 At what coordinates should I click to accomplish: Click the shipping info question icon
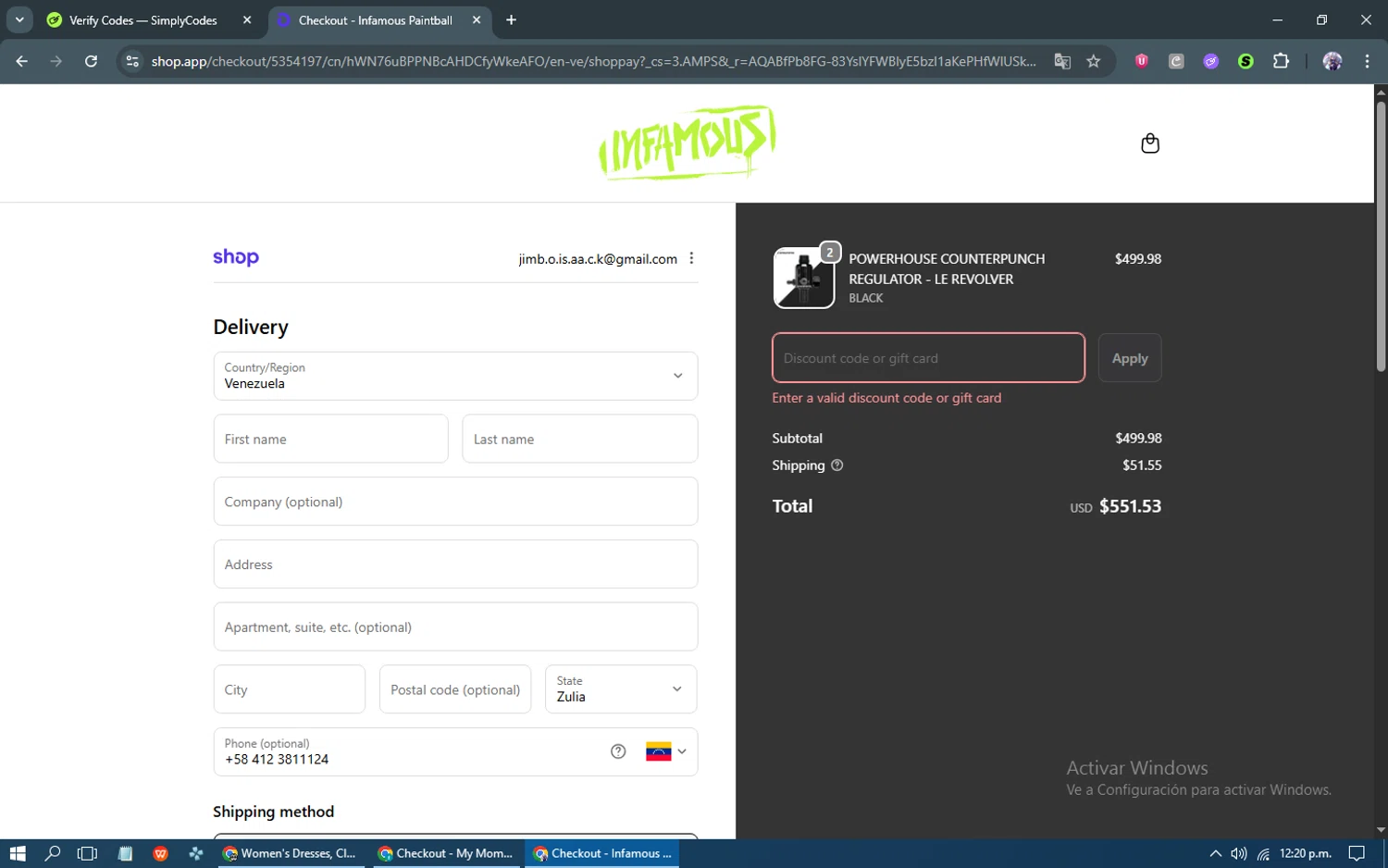click(x=837, y=465)
